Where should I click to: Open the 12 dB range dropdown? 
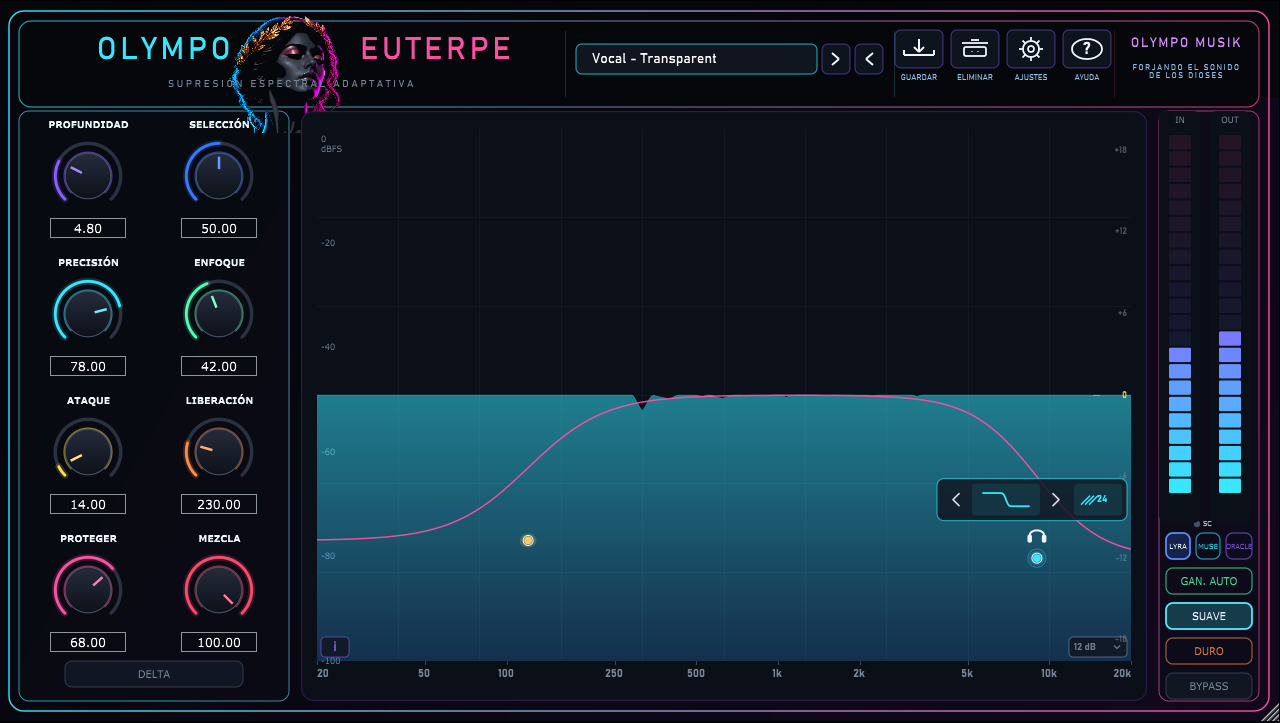tap(1097, 647)
